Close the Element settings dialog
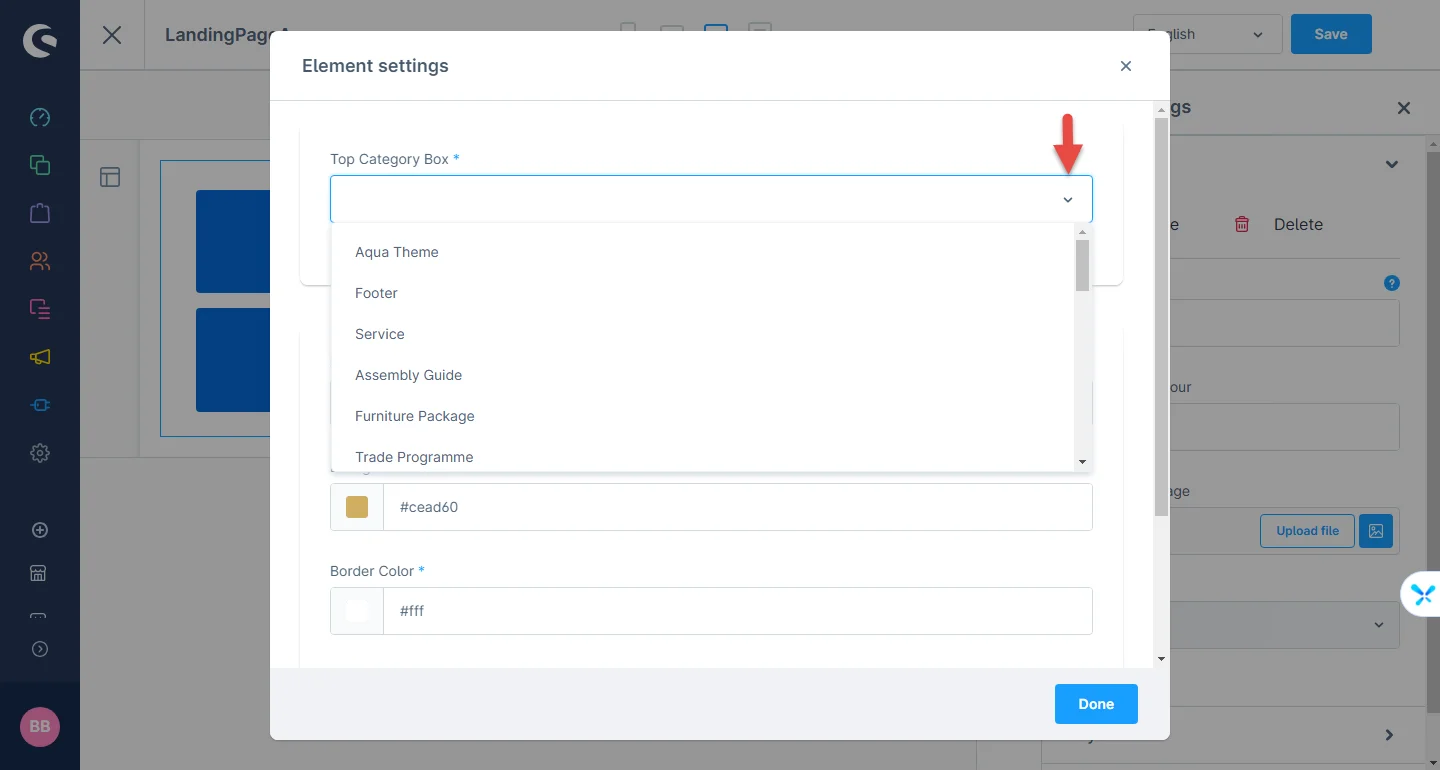1440x770 pixels. [1126, 66]
